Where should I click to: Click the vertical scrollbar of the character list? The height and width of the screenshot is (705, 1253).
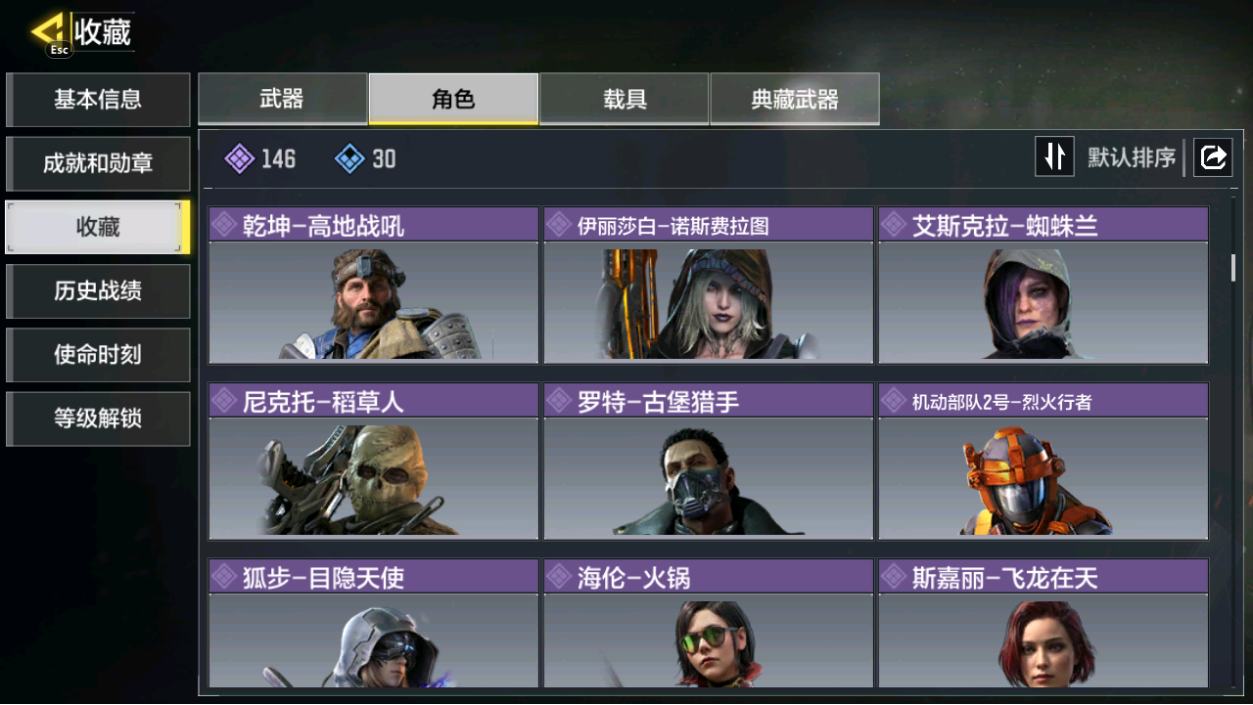click(x=1233, y=267)
